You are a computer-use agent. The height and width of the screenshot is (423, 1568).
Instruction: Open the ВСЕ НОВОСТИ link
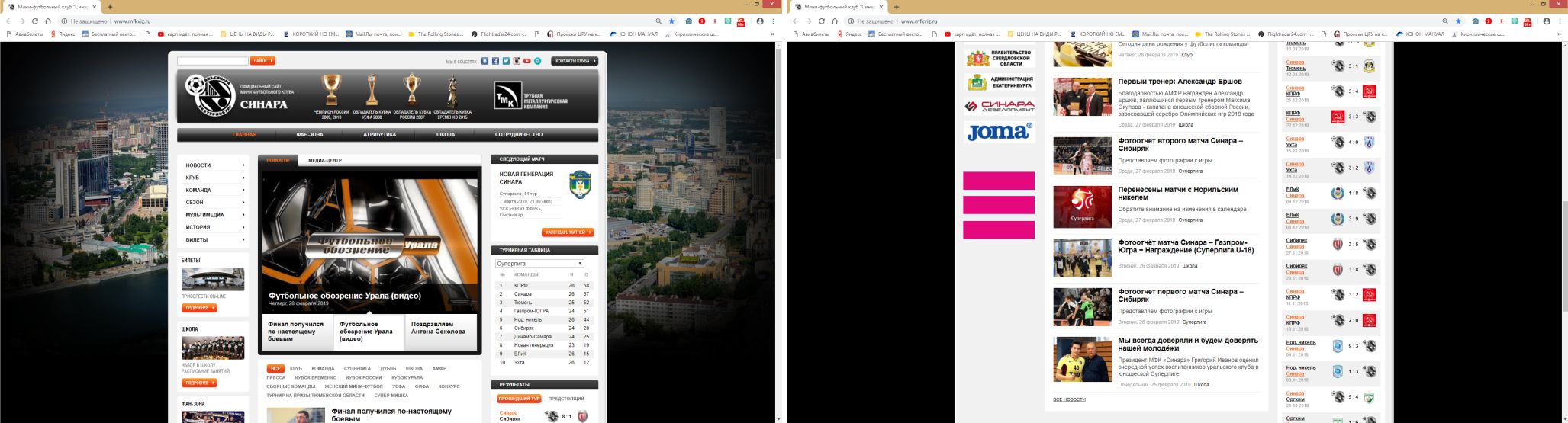1069,399
